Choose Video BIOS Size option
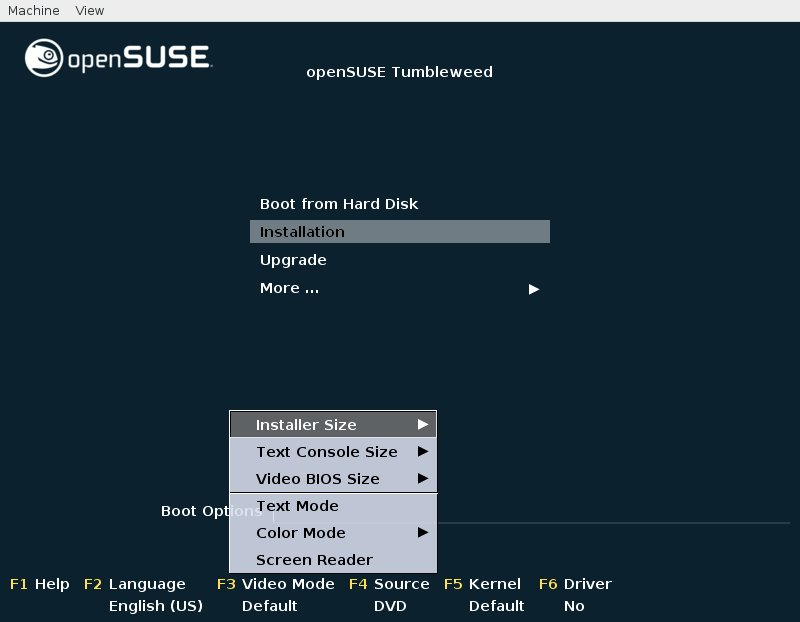 (x=333, y=479)
